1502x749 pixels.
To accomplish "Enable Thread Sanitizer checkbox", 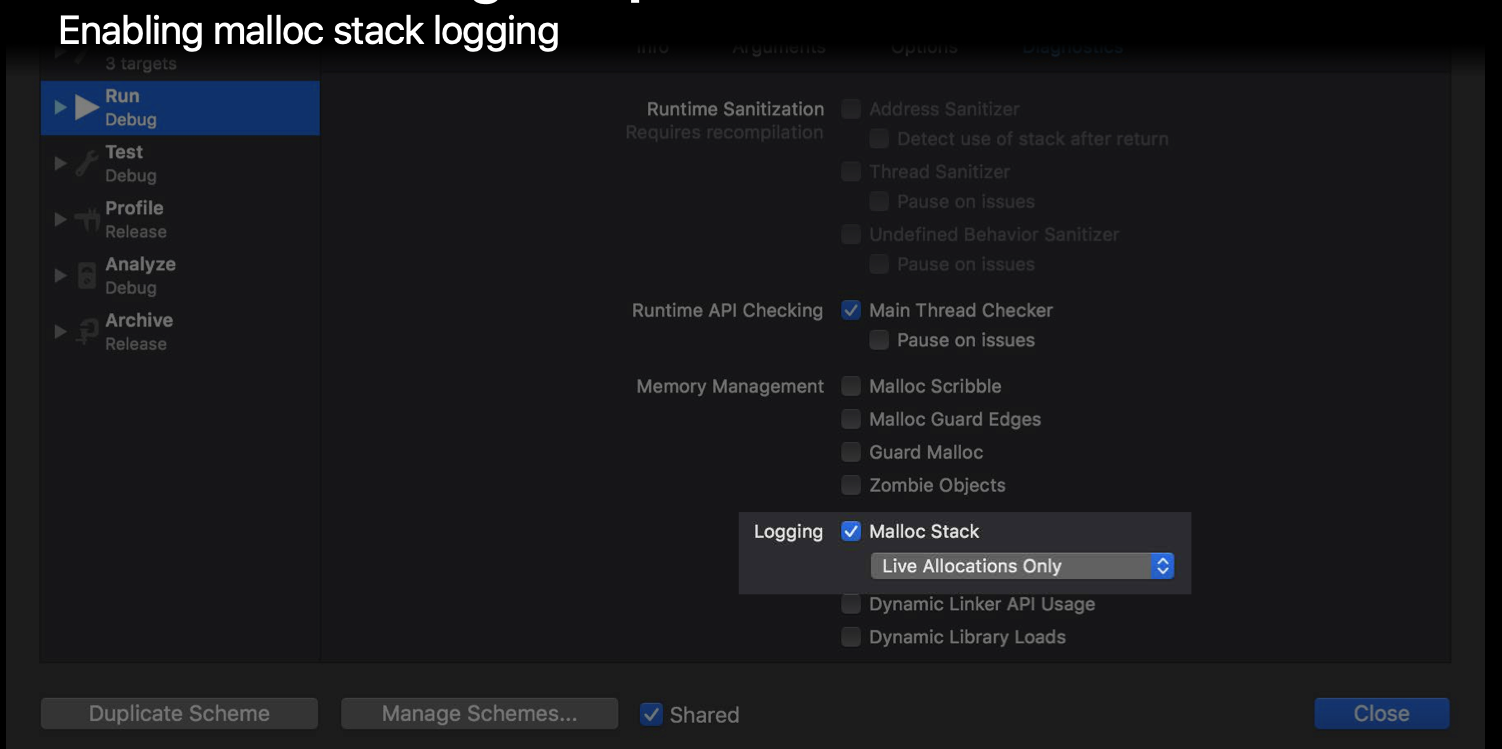I will [851, 172].
